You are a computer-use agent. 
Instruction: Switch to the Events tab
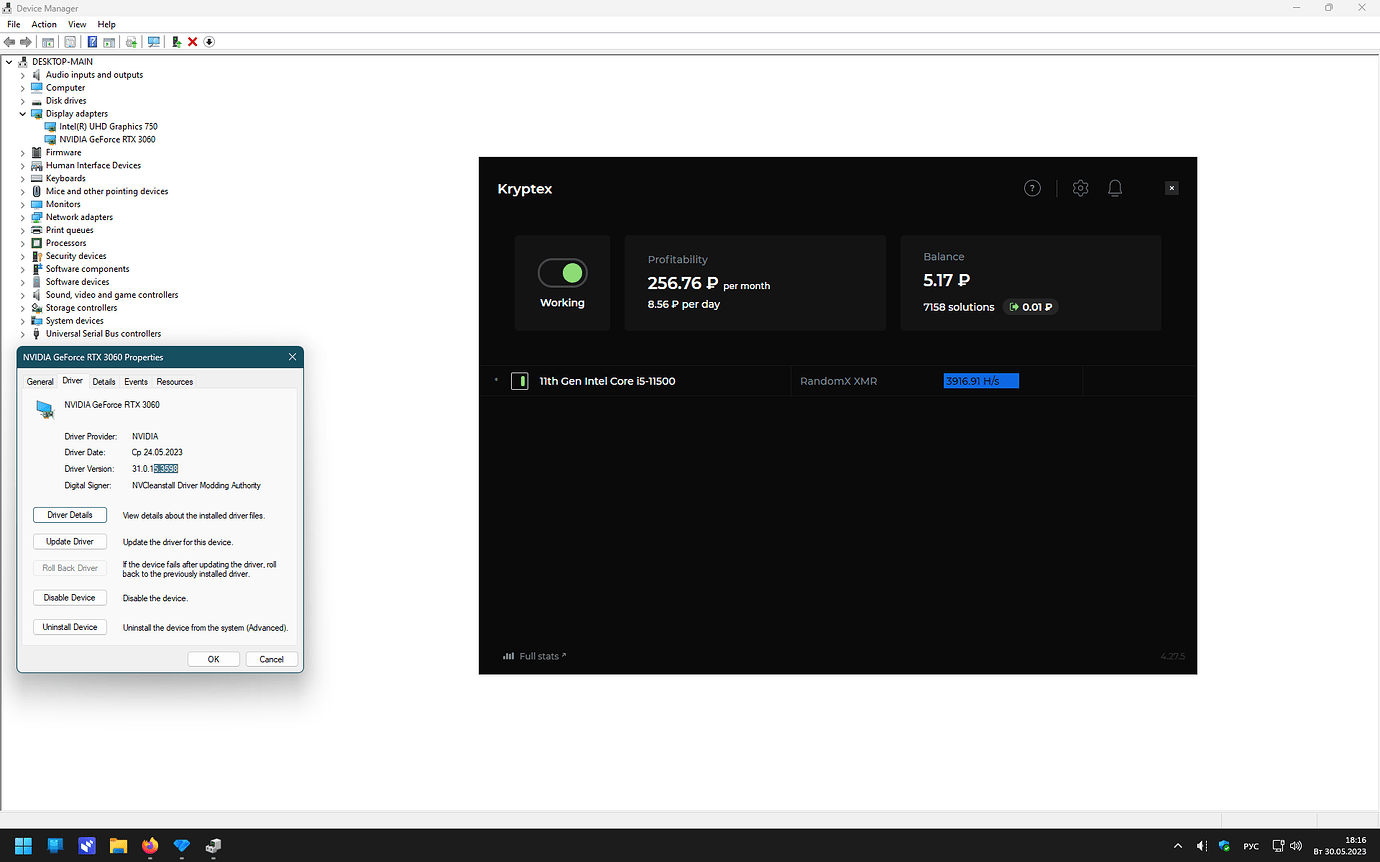tap(136, 382)
